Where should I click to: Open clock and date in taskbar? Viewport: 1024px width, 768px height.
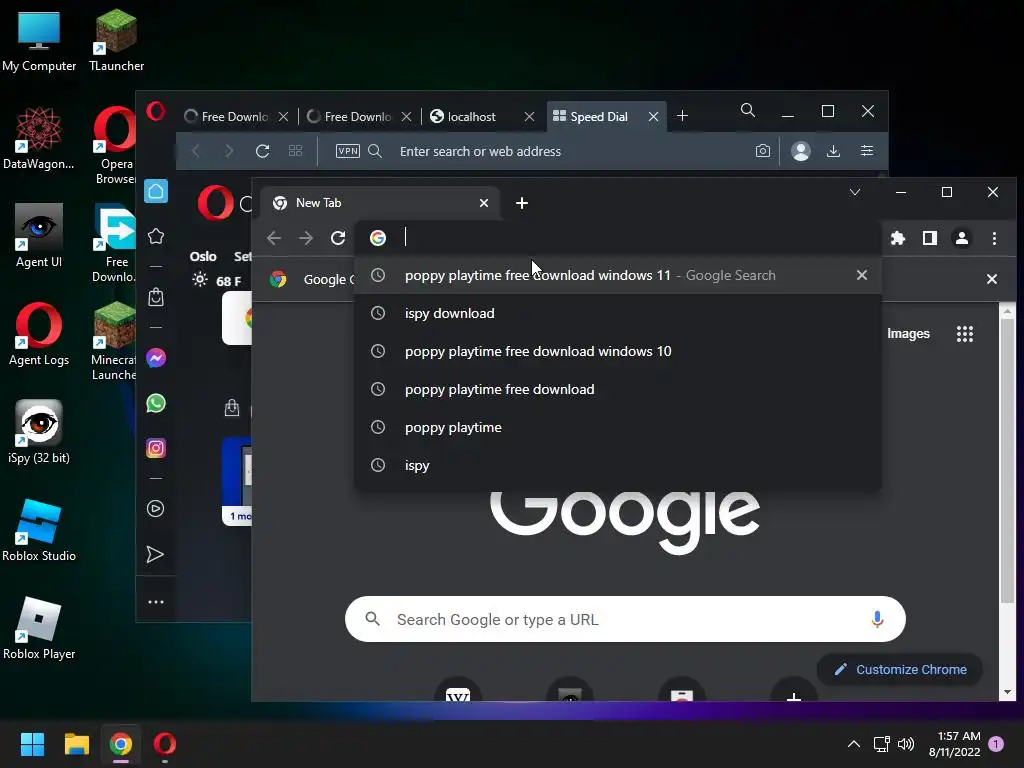point(955,744)
